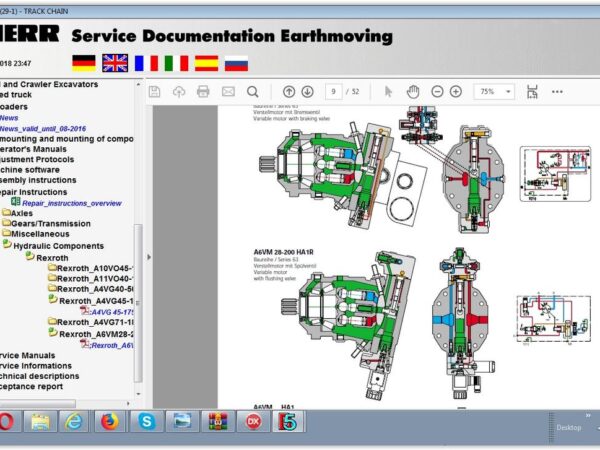Collapse the left navigation pane arrow
This screenshot has width=600, height=450.
click(149, 257)
